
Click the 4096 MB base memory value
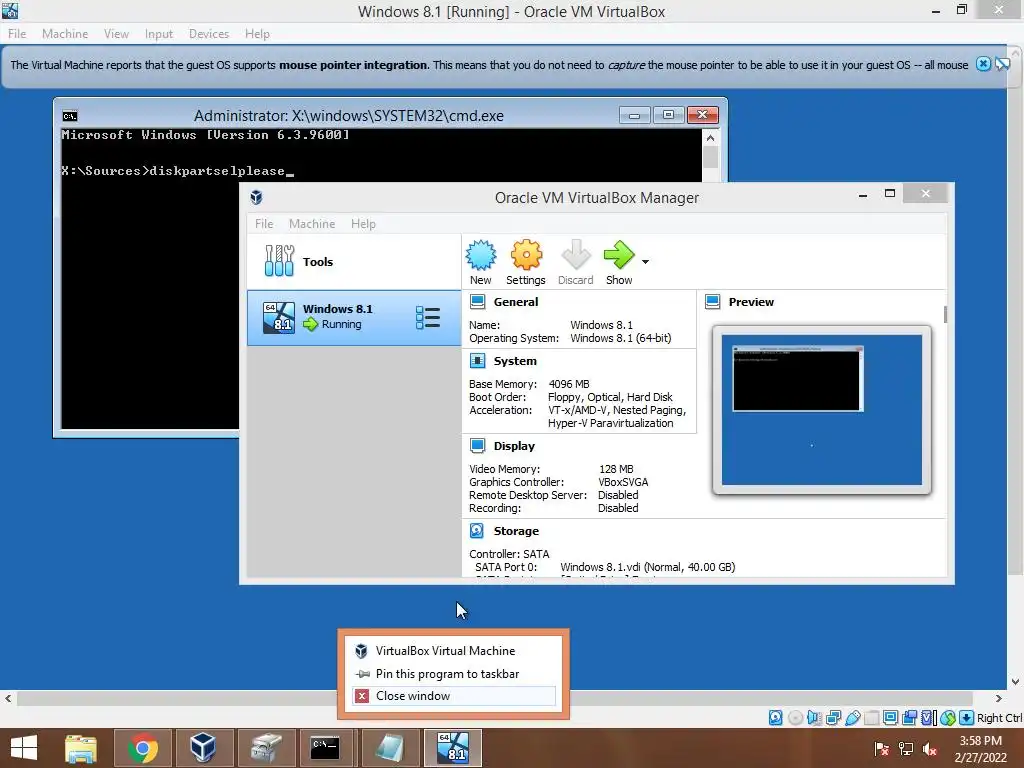point(569,384)
